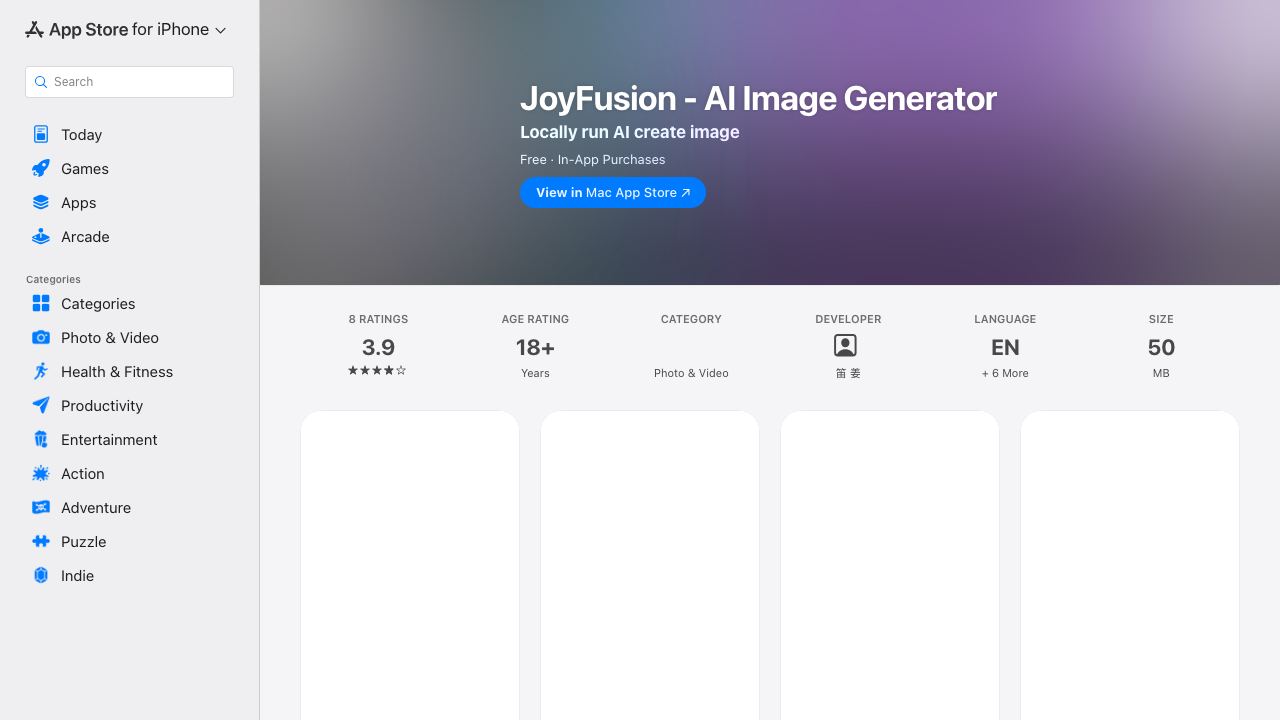Open Action category label
Image resolution: width=1280 pixels, height=720 pixels.
(x=83, y=474)
